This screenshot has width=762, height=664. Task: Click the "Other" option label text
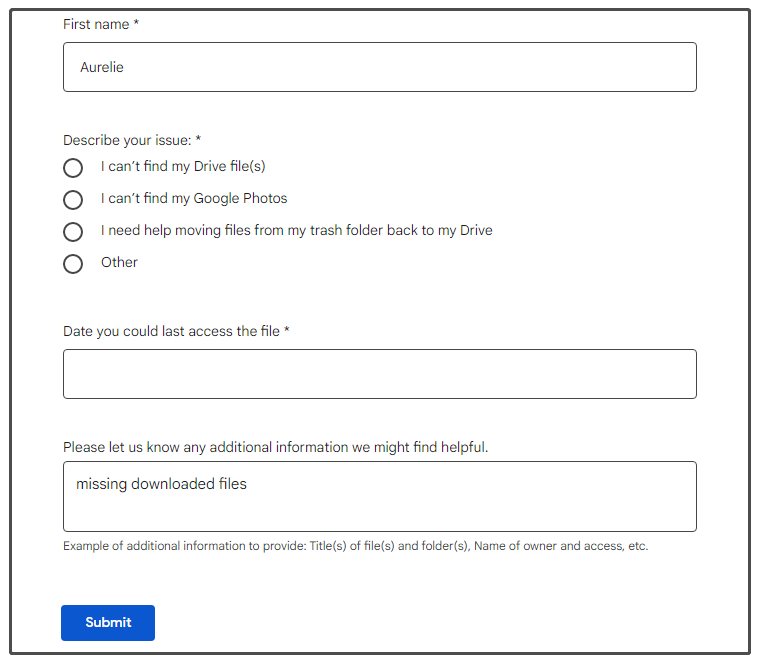click(119, 262)
